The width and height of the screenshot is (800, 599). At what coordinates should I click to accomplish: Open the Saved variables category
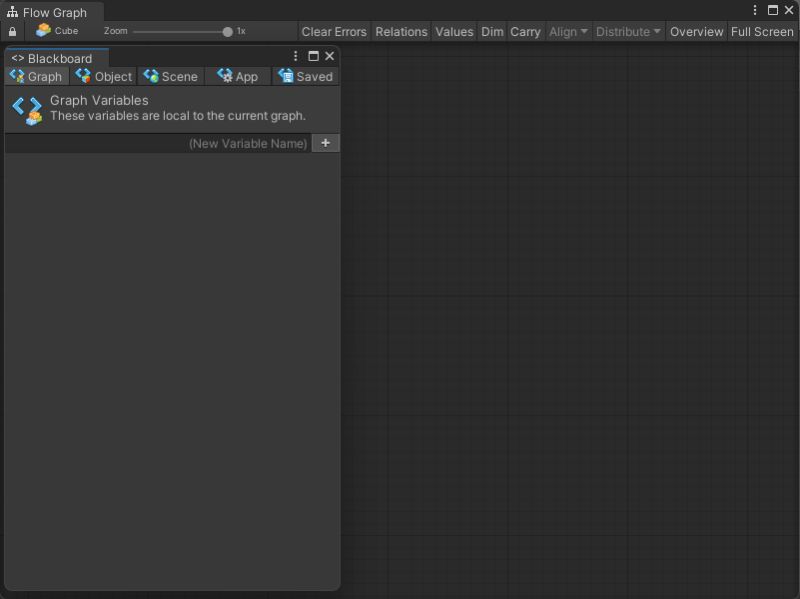(286, 76)
